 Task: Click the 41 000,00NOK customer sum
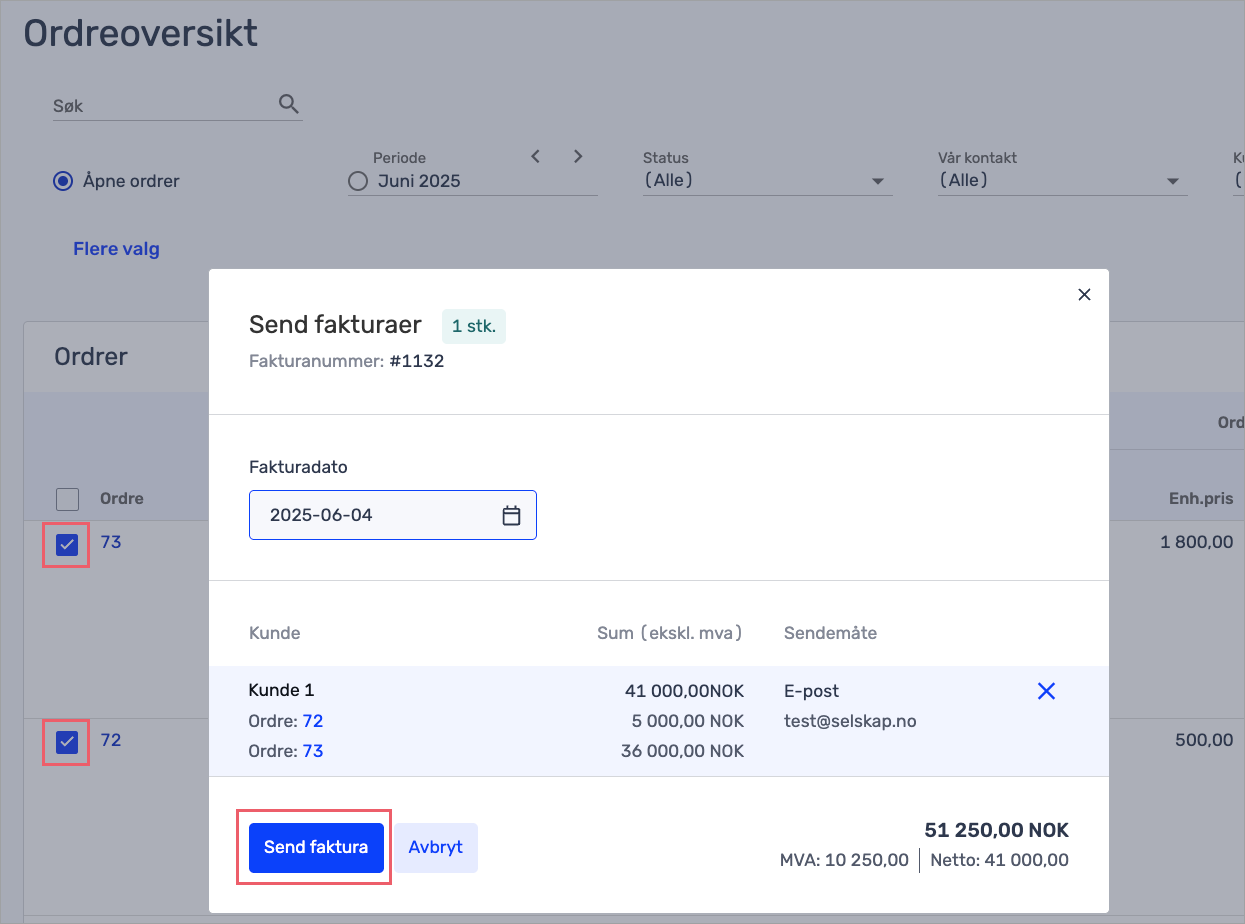click(683, 691)
